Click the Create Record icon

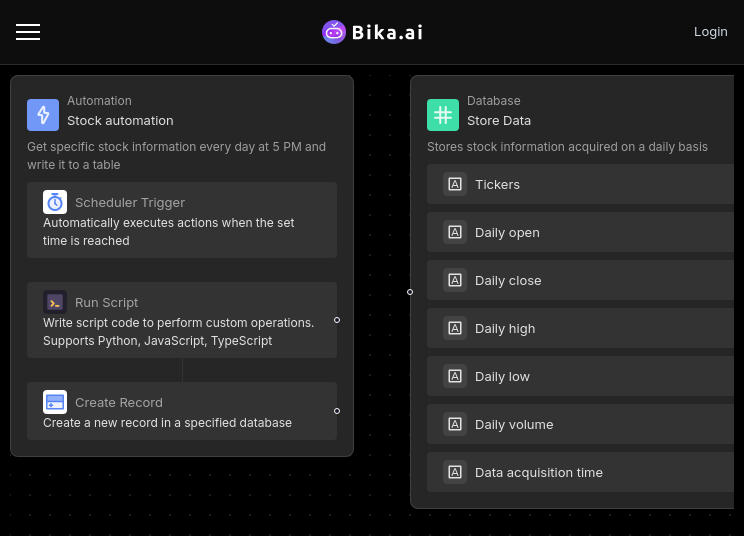tap(55, 402)
